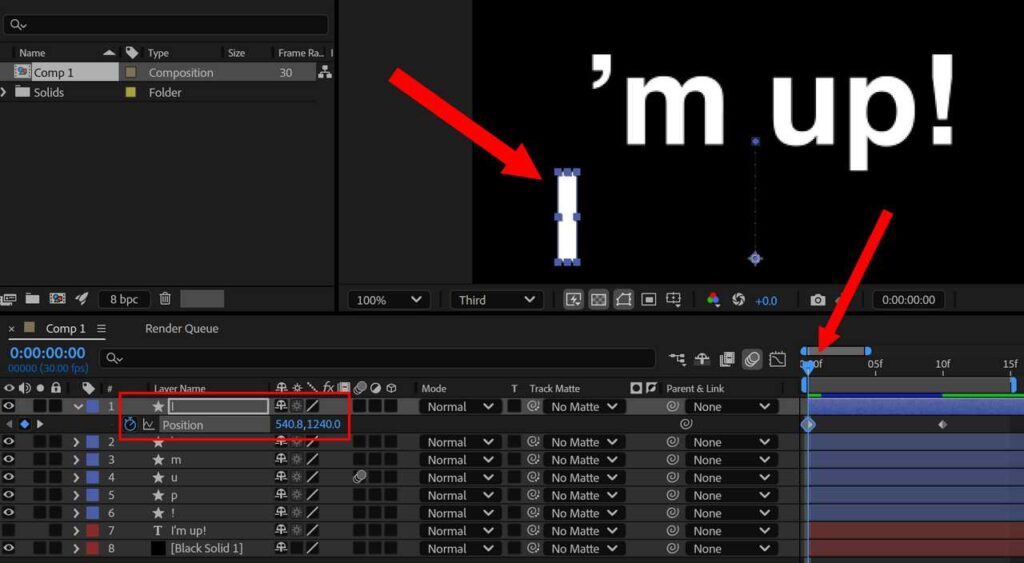Click Expression pick whip on Position row
1024x563 pixels.
(686, 424)
